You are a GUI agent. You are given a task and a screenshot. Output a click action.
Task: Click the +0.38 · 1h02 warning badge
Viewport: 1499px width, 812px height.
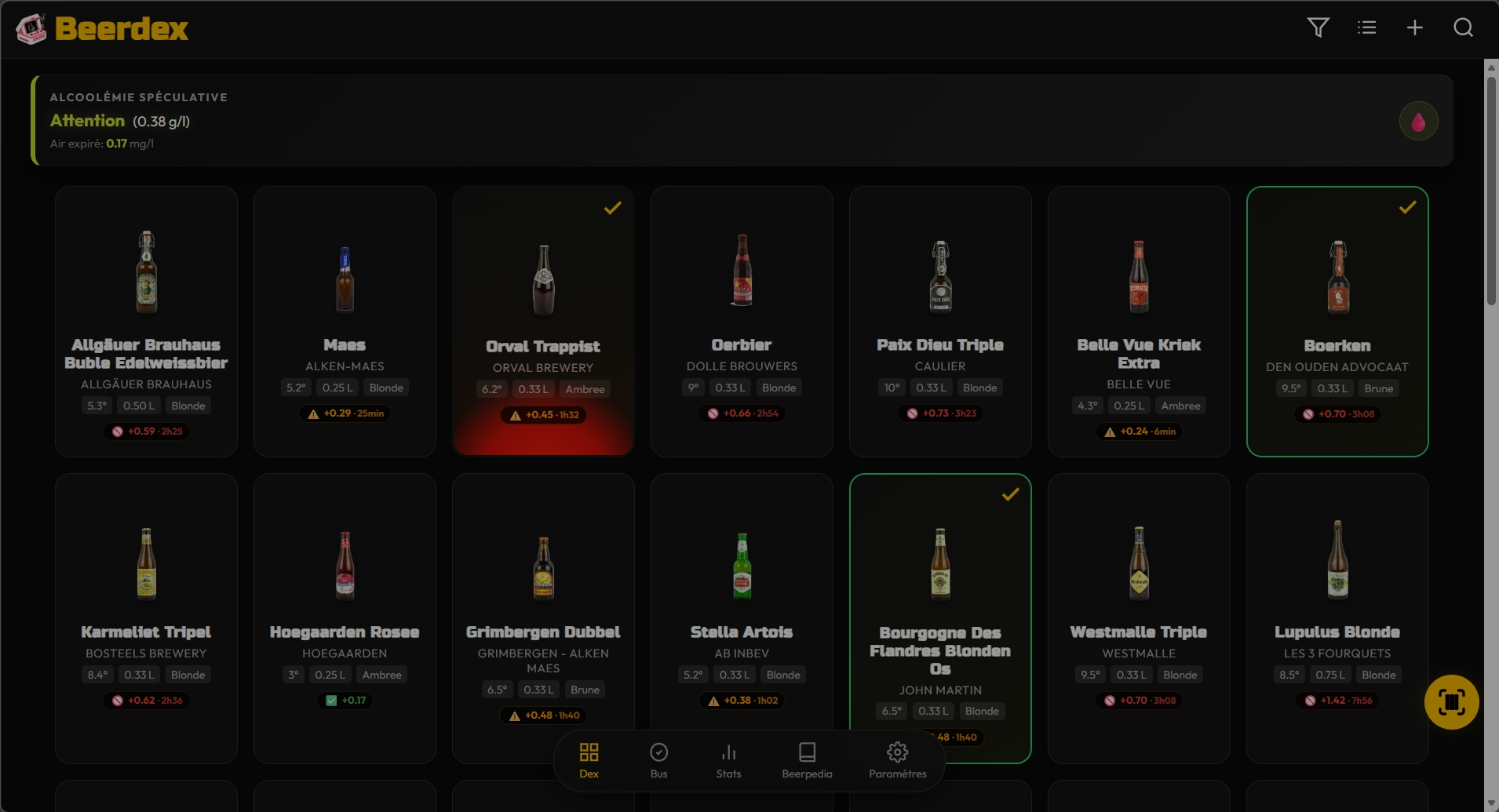[742, 701]
